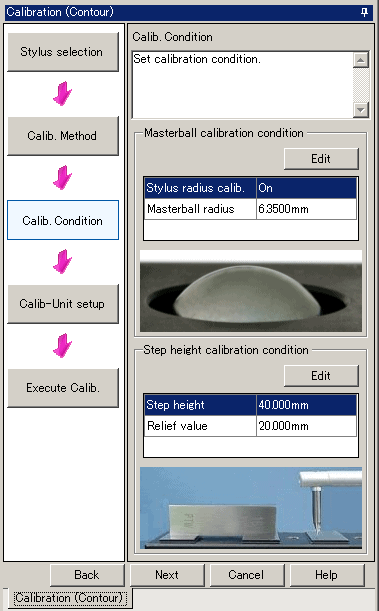The width and height of the screenshot is (379, 611).
Task: Click pink arrow below Stylus selection
Action: pyautogui.click(x=62, y=94)
